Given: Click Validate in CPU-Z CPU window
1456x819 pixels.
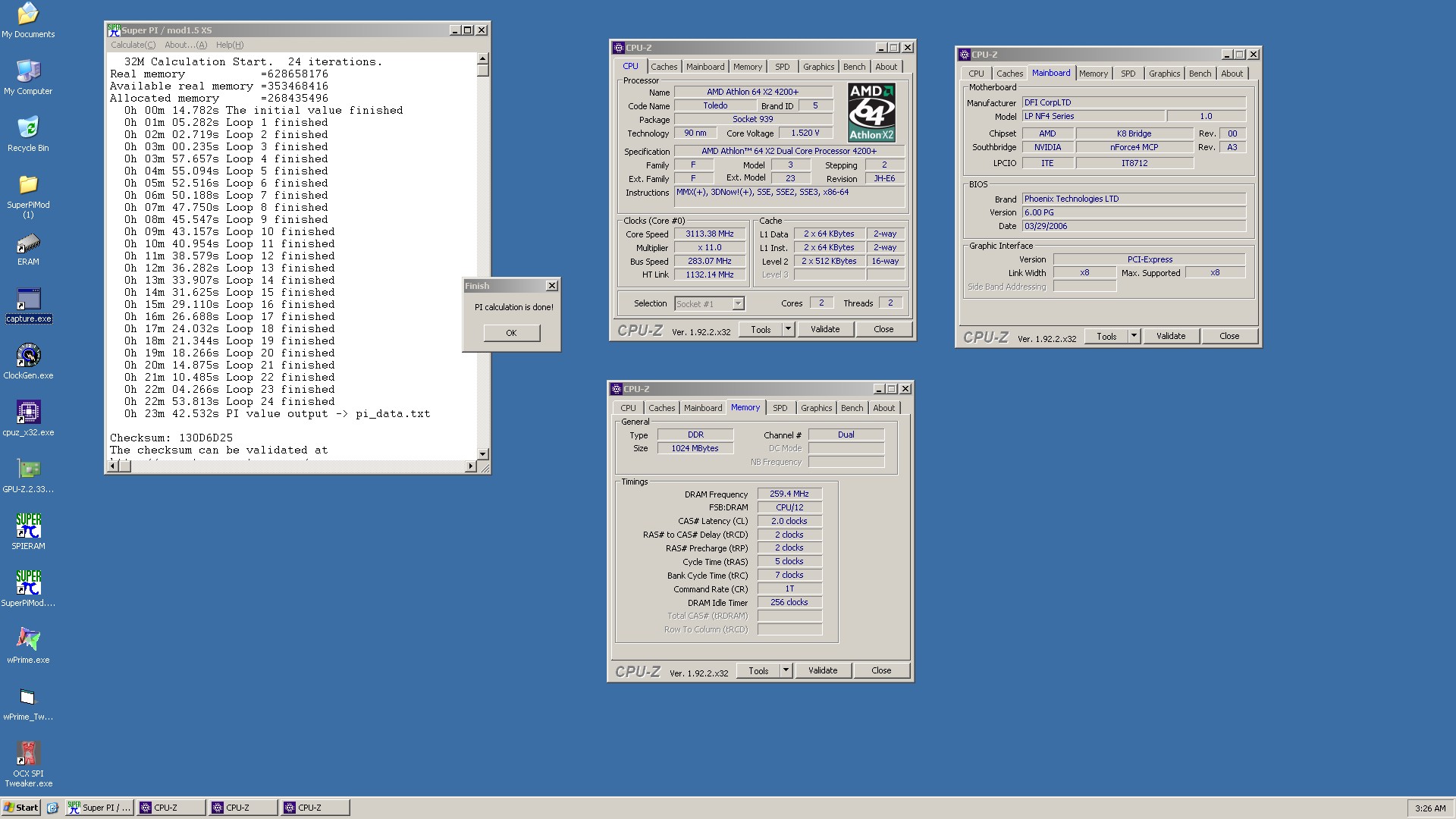Looking at the screenshot, I should (825, 329).
